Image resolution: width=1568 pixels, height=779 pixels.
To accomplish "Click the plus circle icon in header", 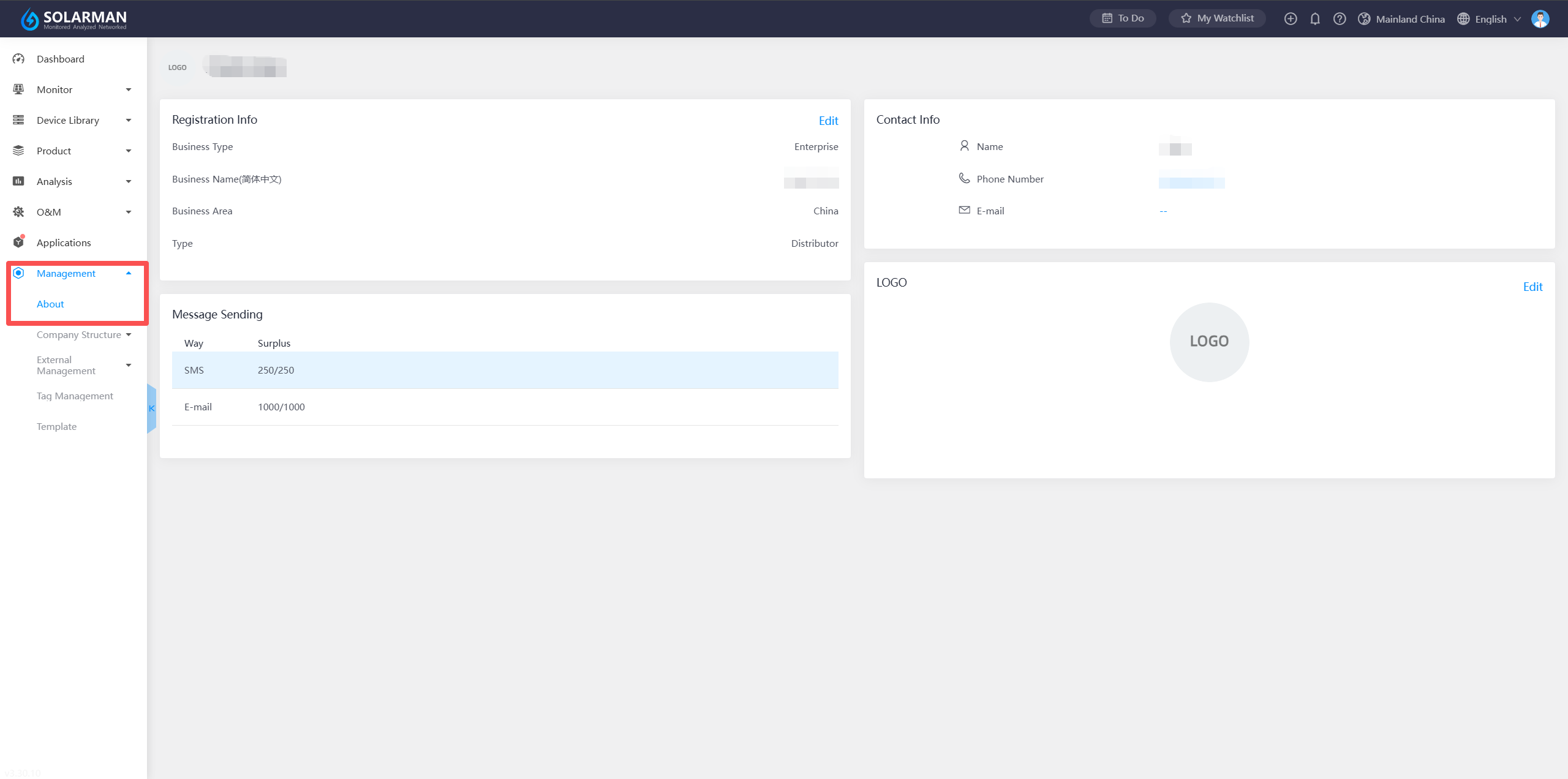I will (1291, 19).
